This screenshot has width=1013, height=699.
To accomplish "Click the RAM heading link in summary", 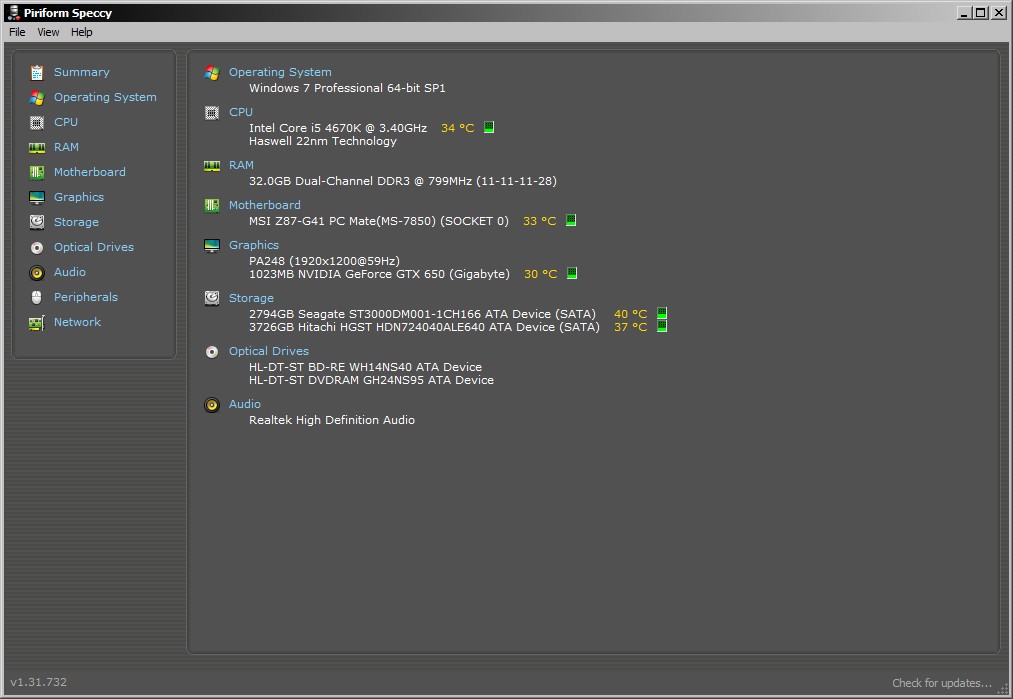I will click(242, 165).
